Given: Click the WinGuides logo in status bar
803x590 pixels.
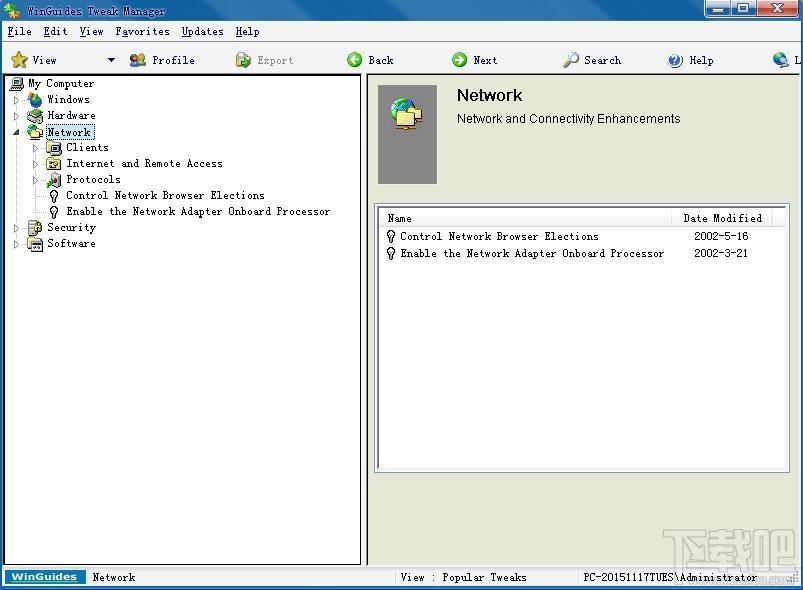Looking at the screenshot, I should pyautogui.click(x=45, y=577).
